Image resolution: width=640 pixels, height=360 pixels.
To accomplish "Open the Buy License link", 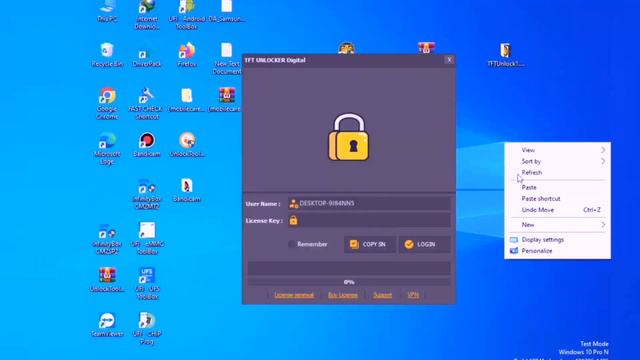I will click(342, 295).
